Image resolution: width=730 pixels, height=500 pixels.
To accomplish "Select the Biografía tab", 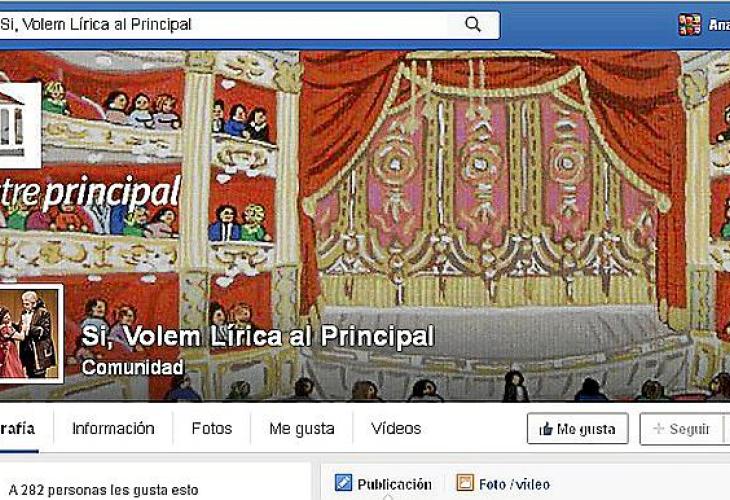I will [19, 429].
